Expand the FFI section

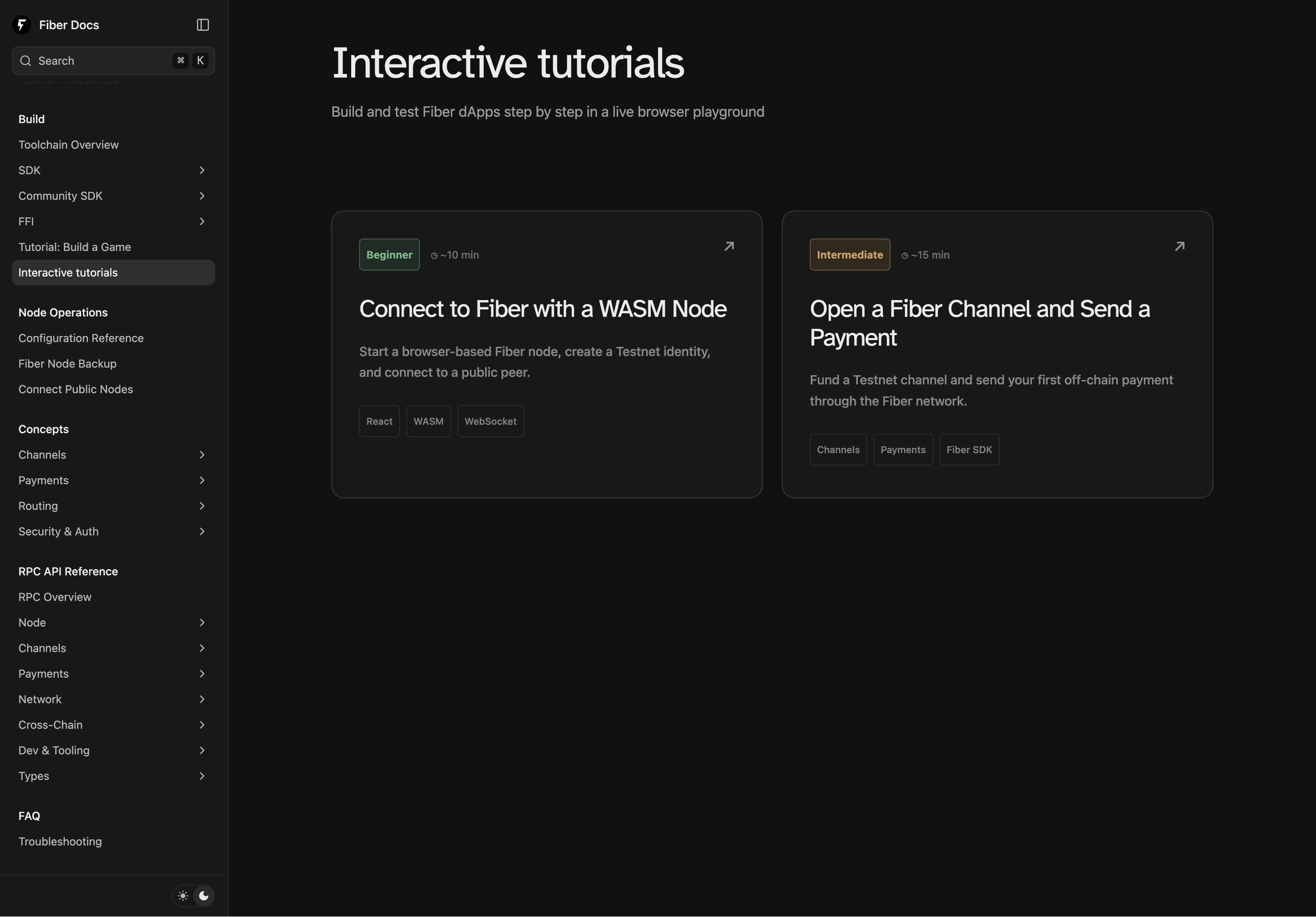point(113,222)
